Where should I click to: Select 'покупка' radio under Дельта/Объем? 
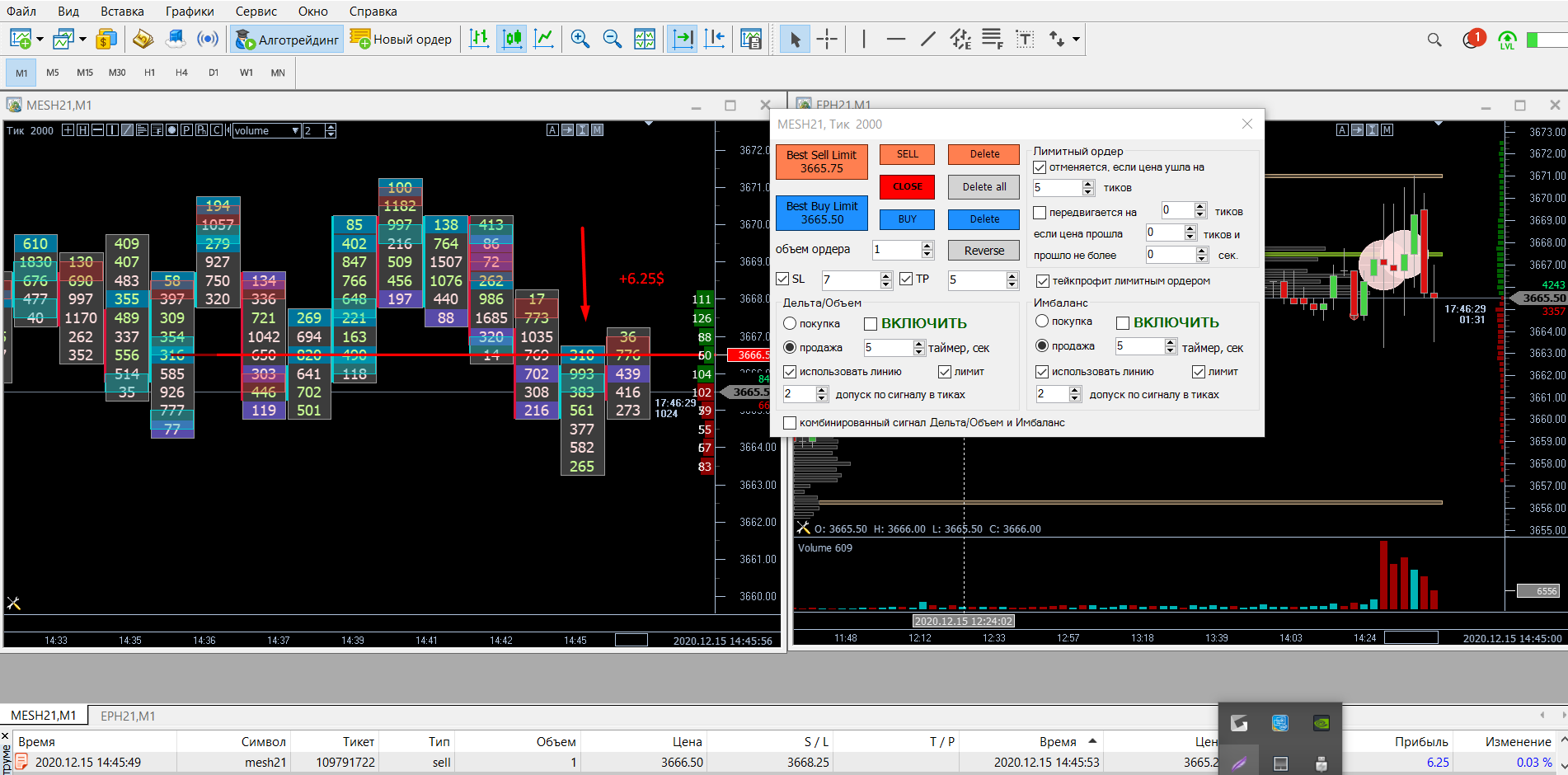790,323
